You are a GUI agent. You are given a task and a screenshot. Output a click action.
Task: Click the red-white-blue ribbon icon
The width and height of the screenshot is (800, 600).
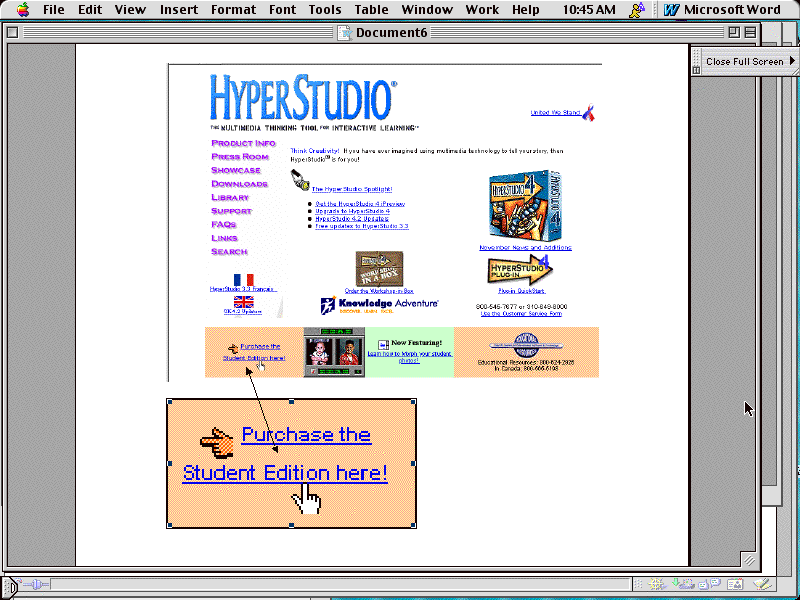point(588,113)
